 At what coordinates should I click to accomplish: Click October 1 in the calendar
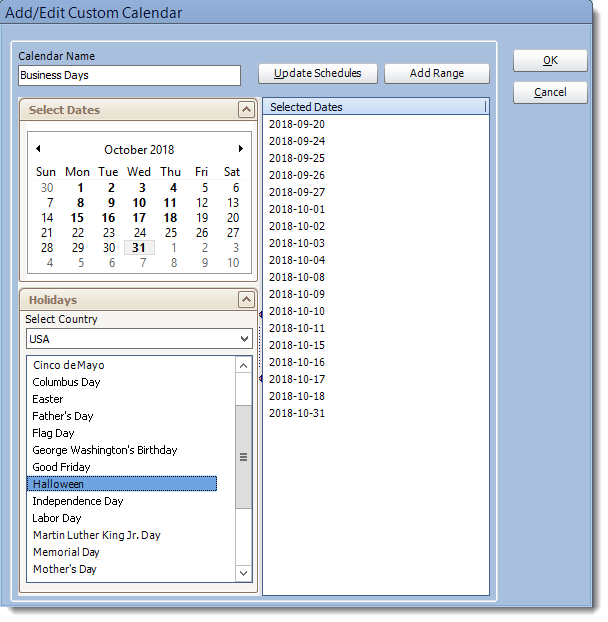[x=81, y=188]
